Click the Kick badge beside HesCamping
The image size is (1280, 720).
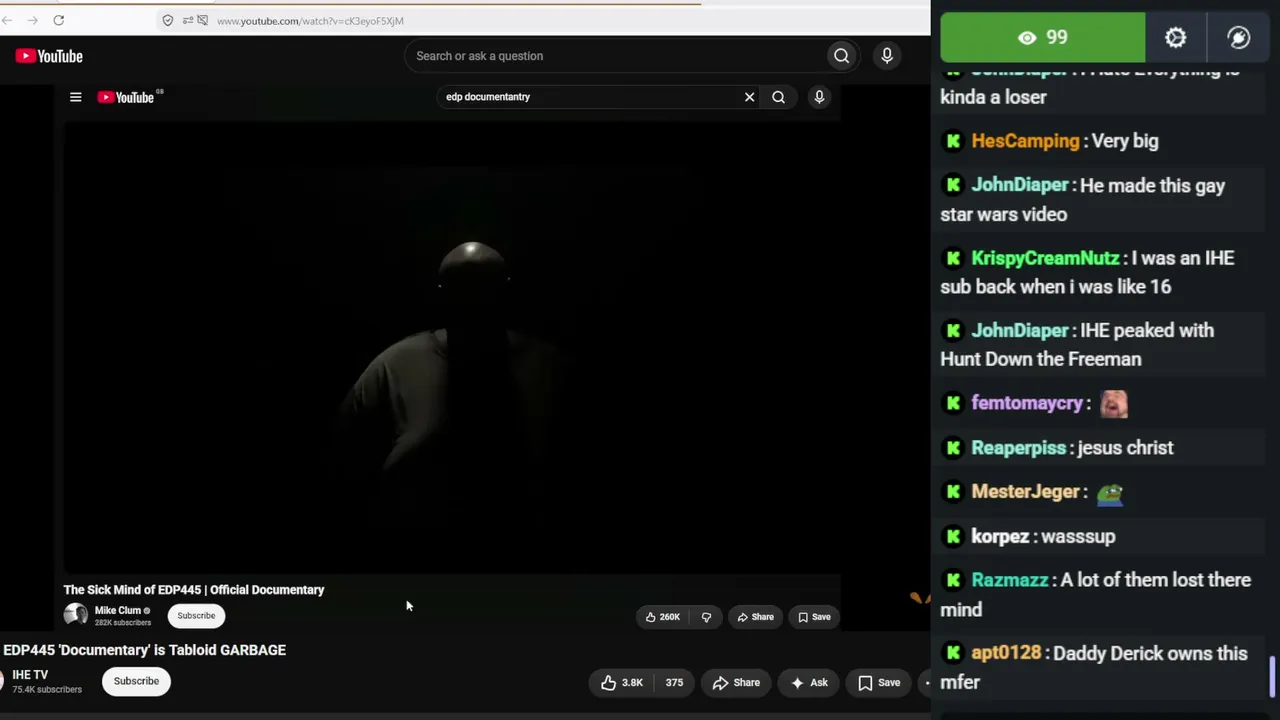(953, 141)
